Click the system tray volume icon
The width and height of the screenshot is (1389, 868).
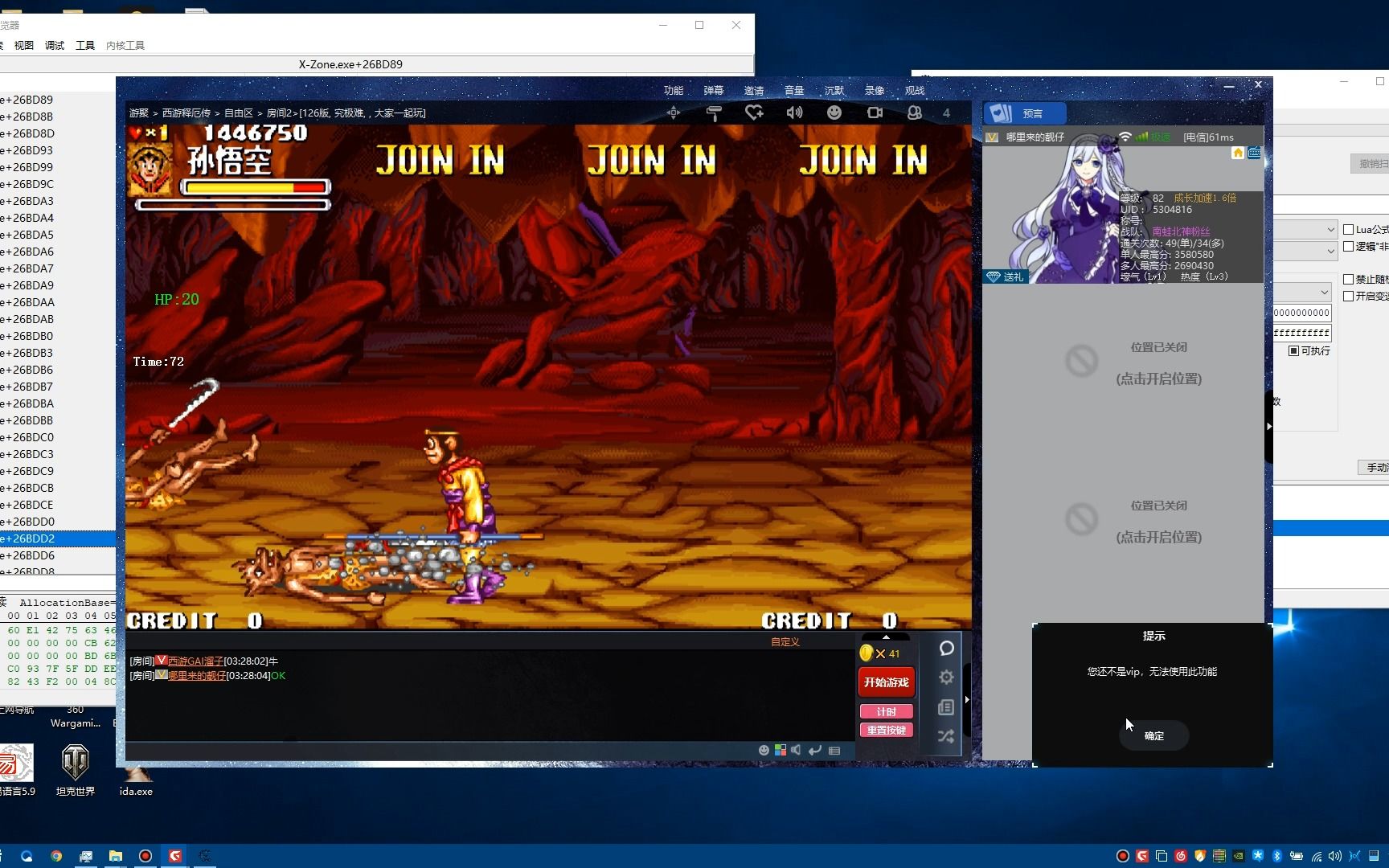[1335, 856]
